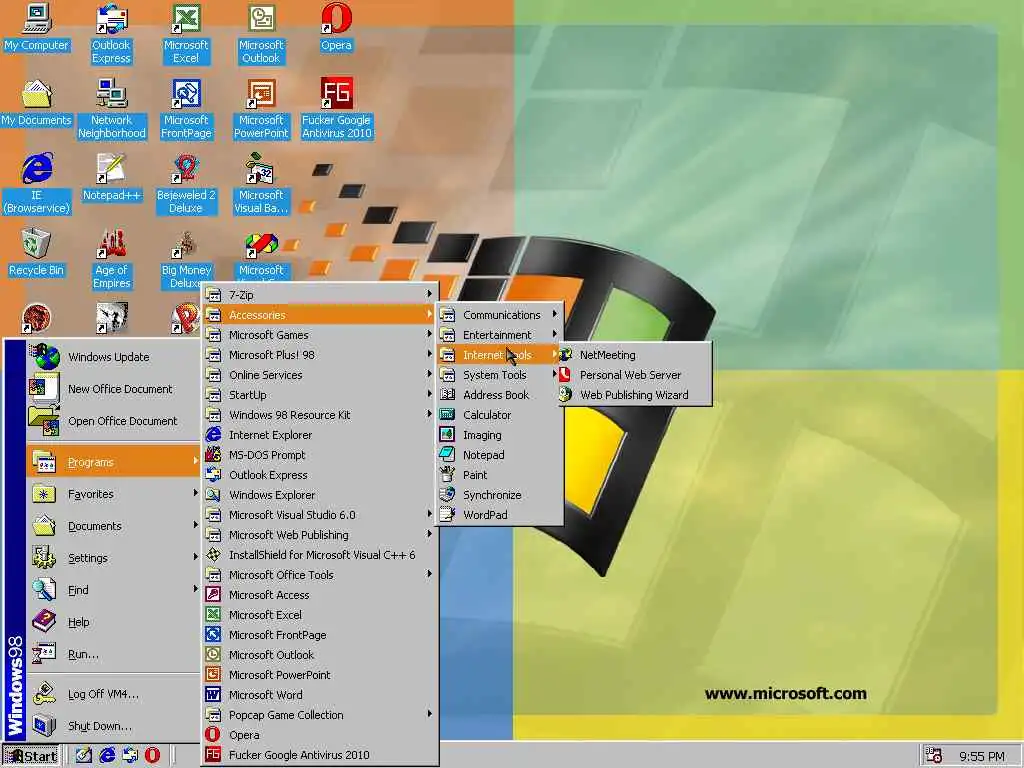Click the Outlook Express quick launch icon
This screenshot has height=768, width=1024.
pyautogui.click(x=130, y=755)
